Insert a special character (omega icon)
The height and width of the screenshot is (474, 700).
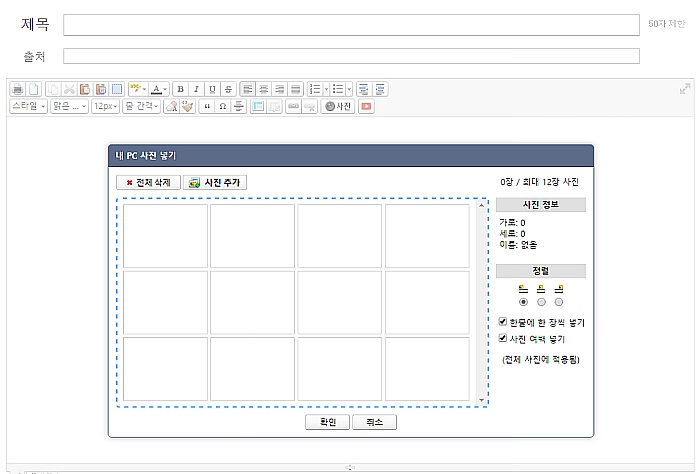[223, 106]
